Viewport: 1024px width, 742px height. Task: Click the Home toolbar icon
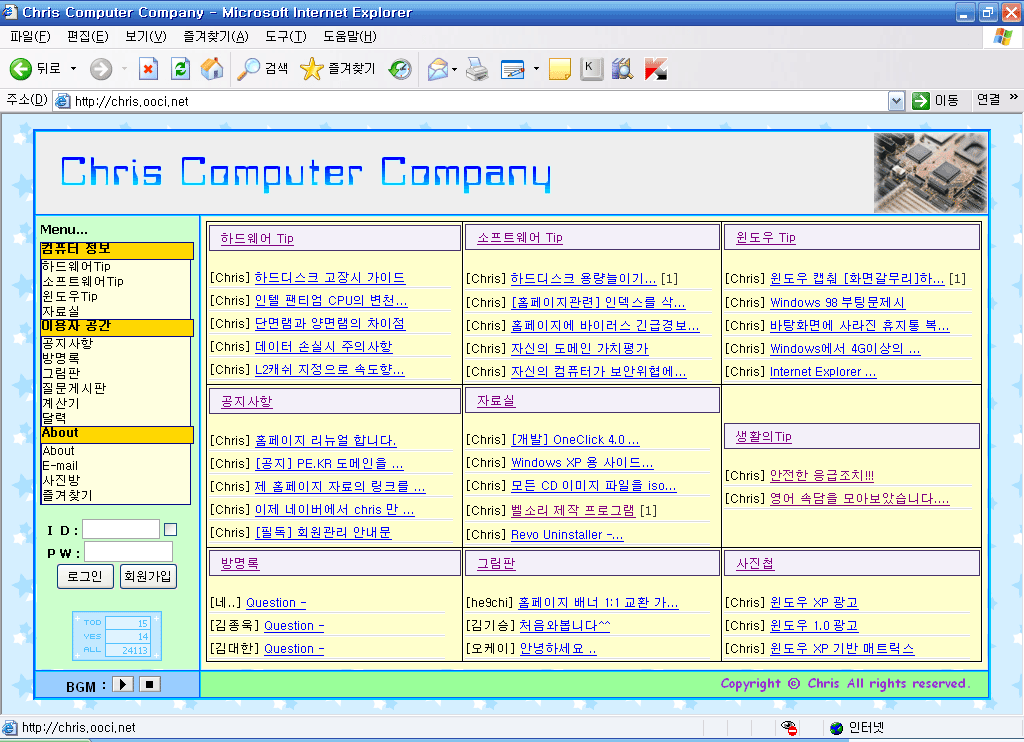click(x=212, y=69)
